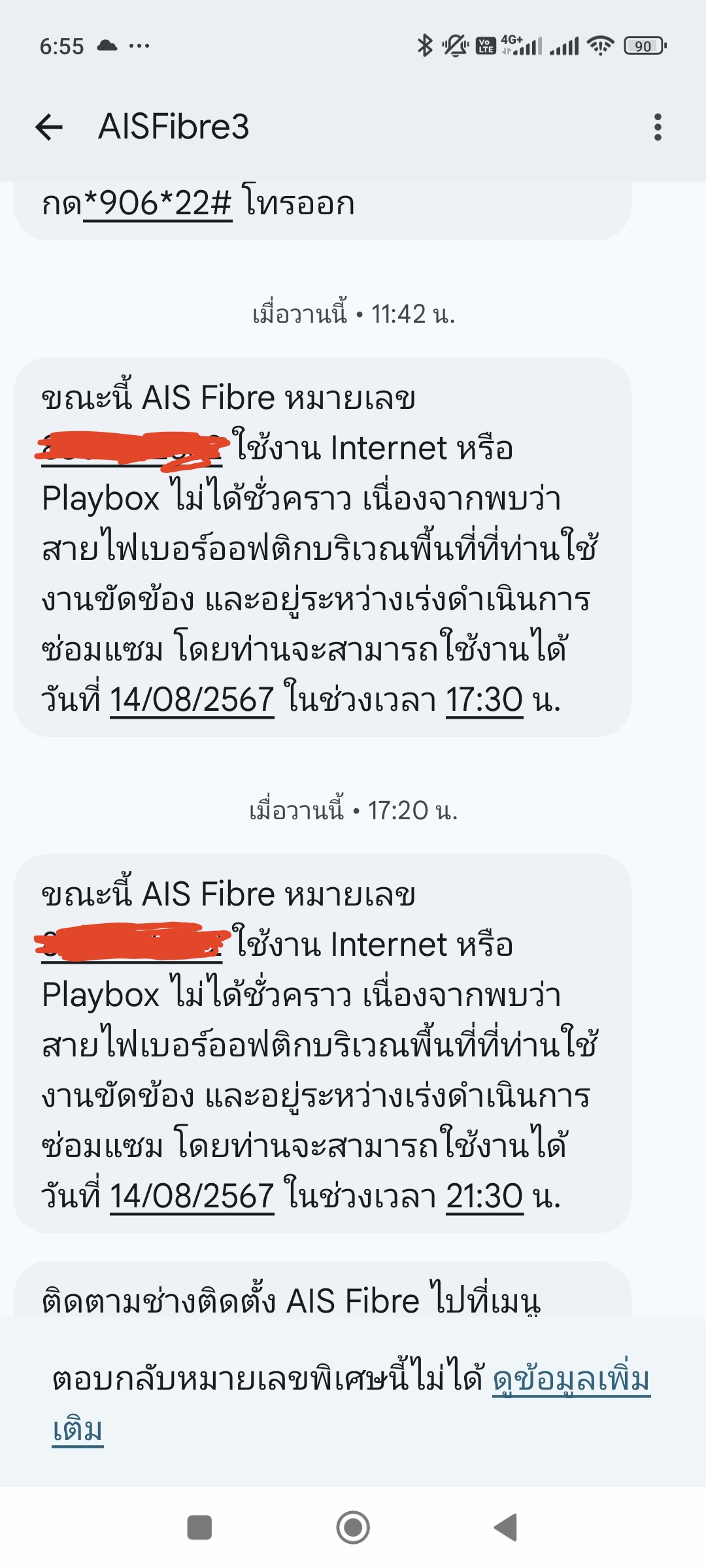Tap the cloud notification icon
The image size is (706, 1568).
click(x=107, y=46)
